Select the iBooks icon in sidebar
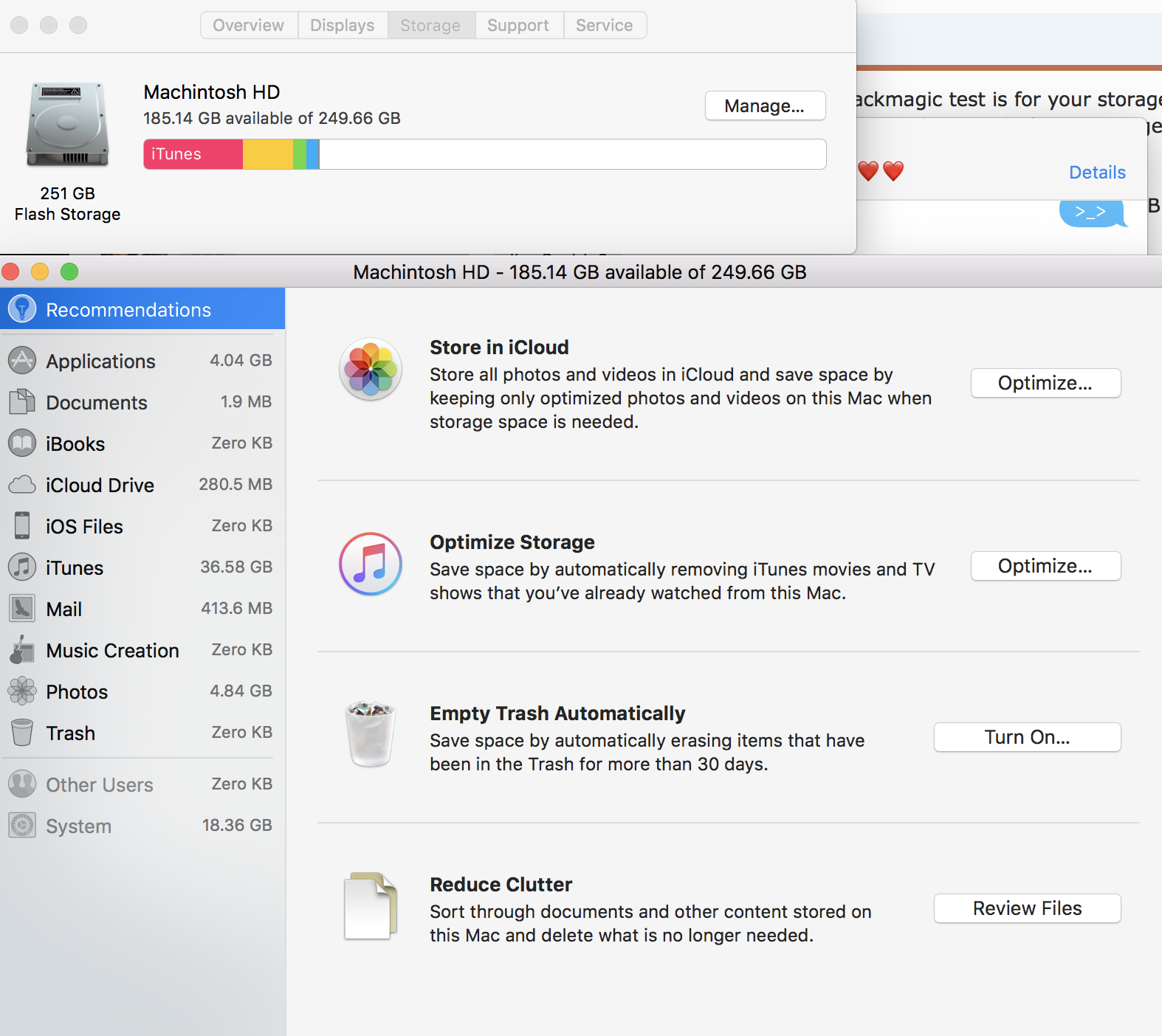1162x1036 pixels. [x=22, y=443]
